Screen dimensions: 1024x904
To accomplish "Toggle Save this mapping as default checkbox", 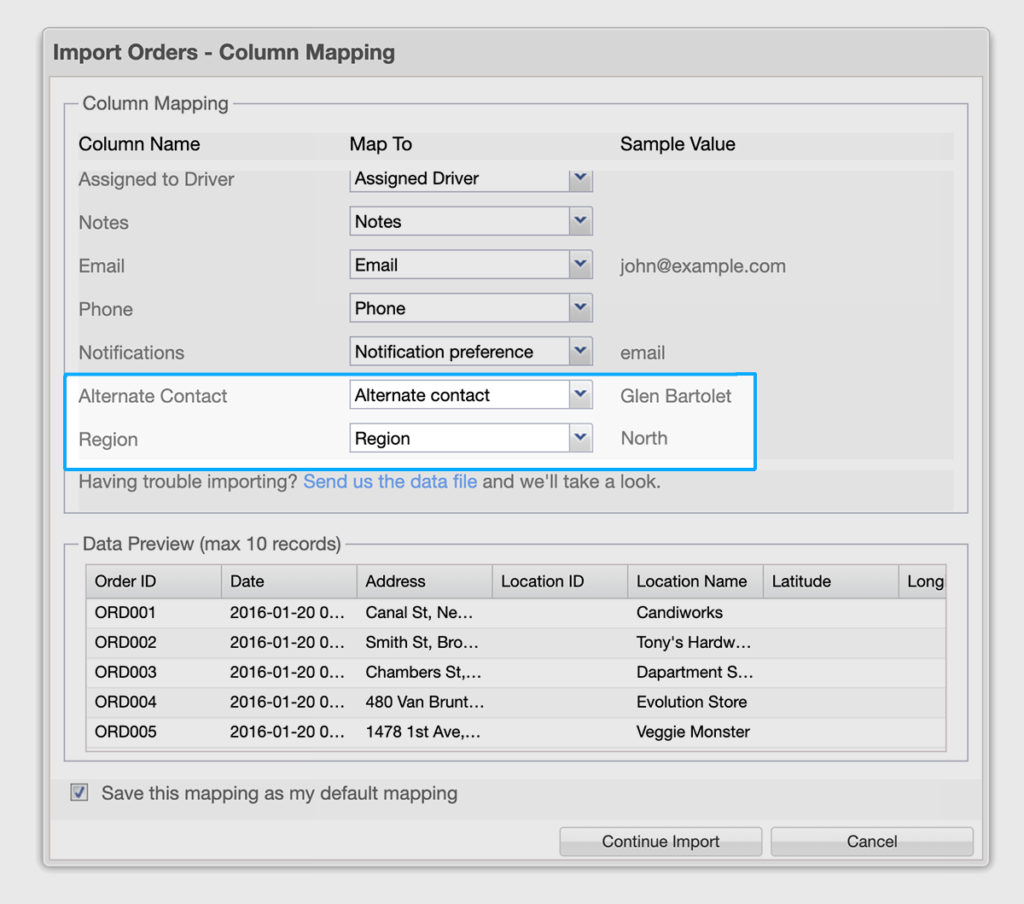I will click(79, 792).
